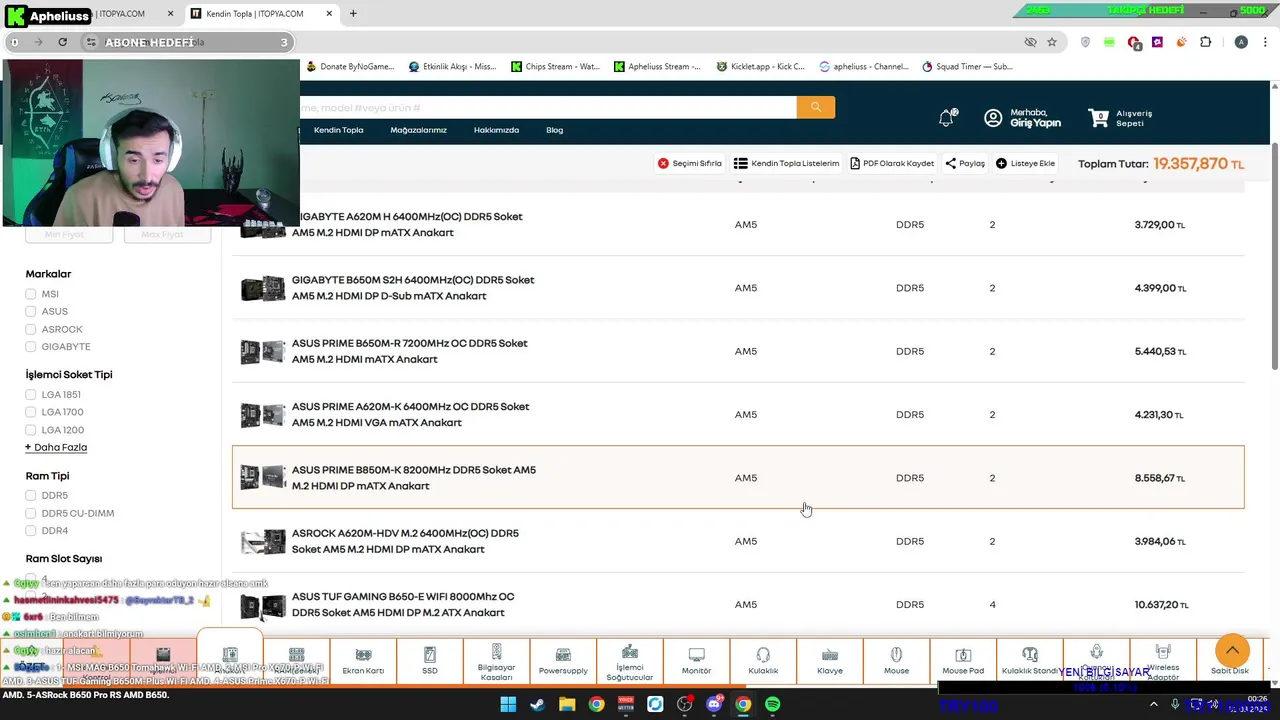This screenshot has width=1280, height=720.
Task: Select the Mouse category
Action: [x=896, y=661]
